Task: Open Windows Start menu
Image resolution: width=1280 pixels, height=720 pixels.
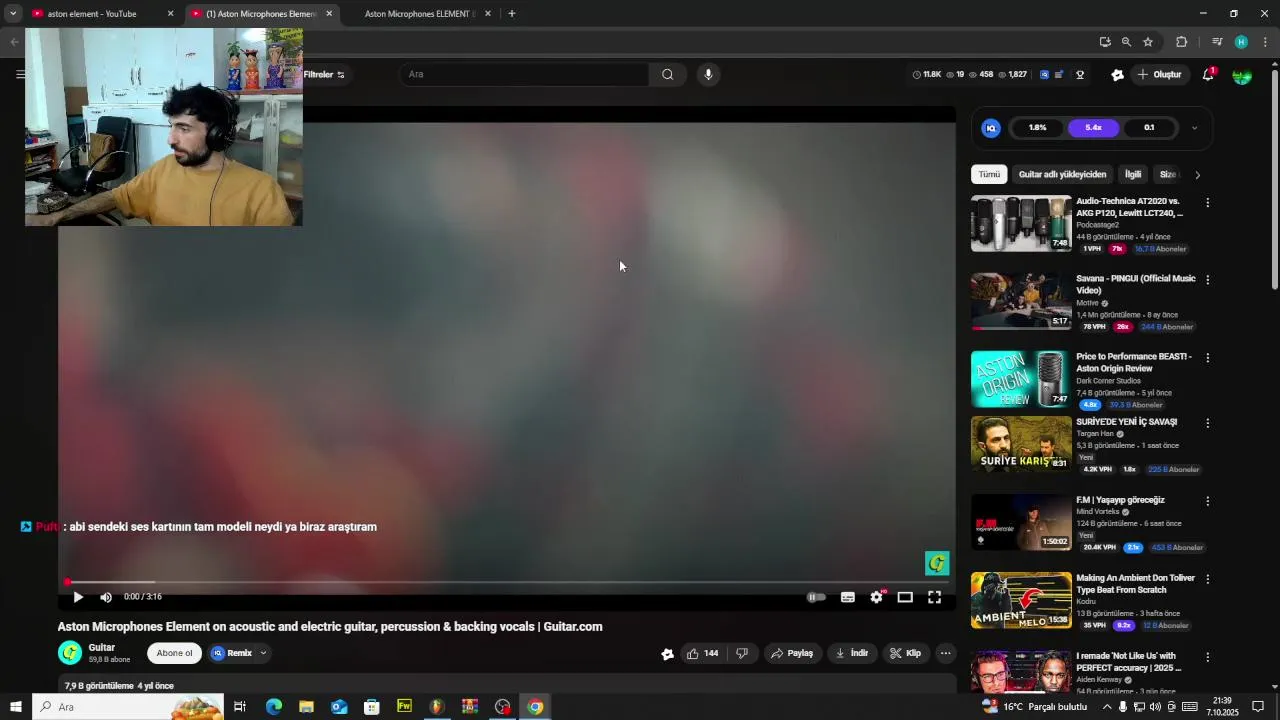Action: pyautogui.click(x=16, y=707)
